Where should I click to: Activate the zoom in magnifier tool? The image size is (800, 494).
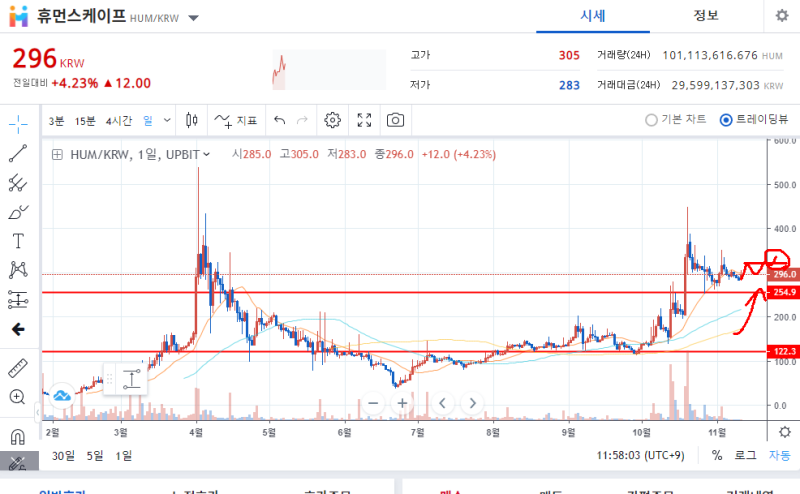[17, 397]
